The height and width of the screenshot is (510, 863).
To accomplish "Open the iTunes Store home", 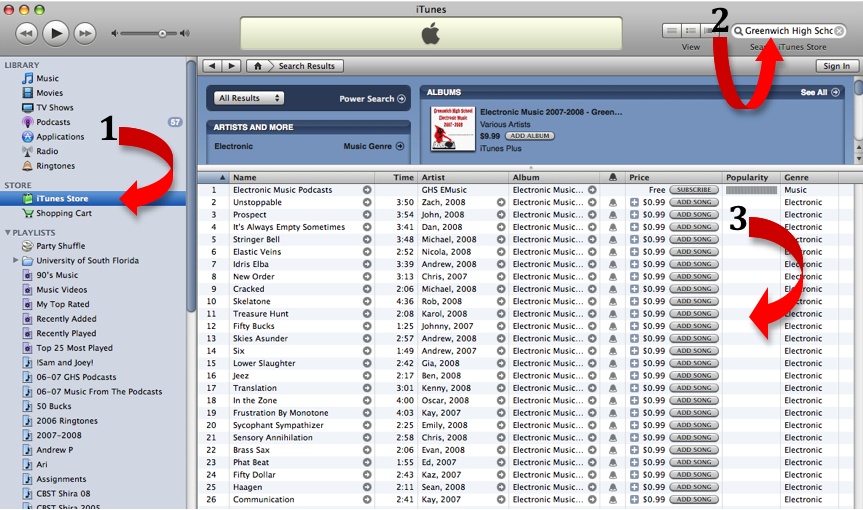I will pyautogui.click(x=258, y=66).
